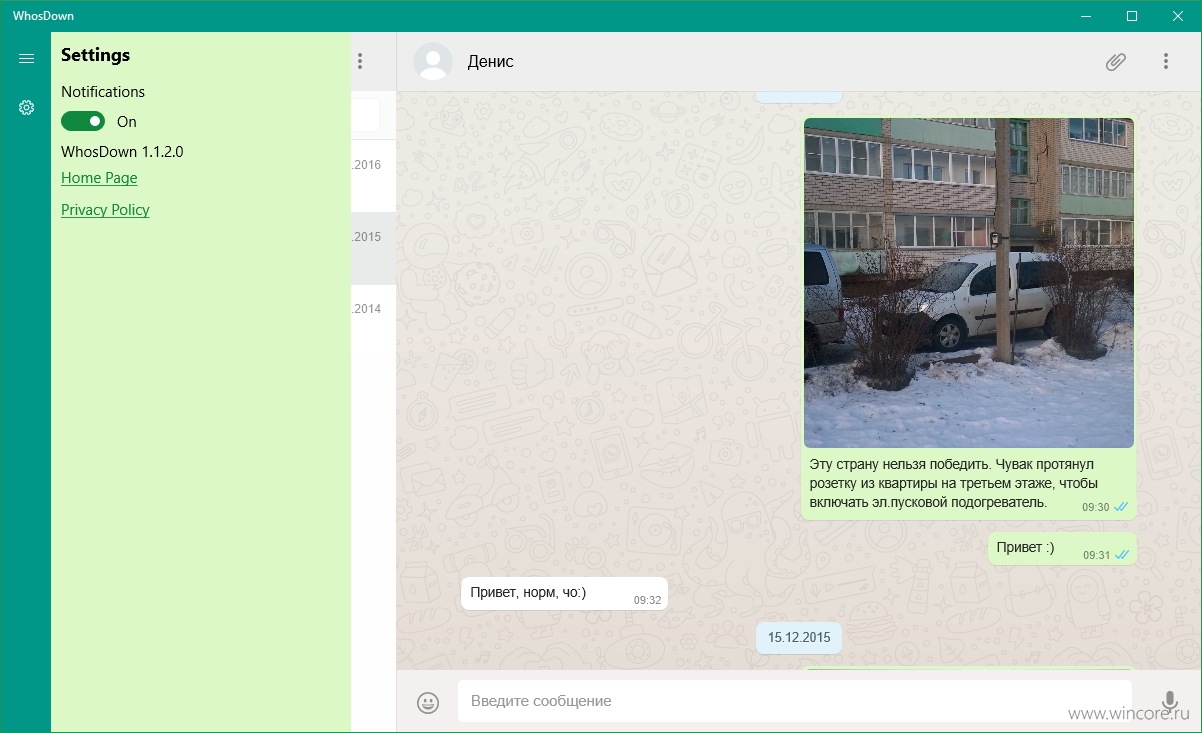
Task: Open conversation three-dot options menu
Action: [1166, 61]
